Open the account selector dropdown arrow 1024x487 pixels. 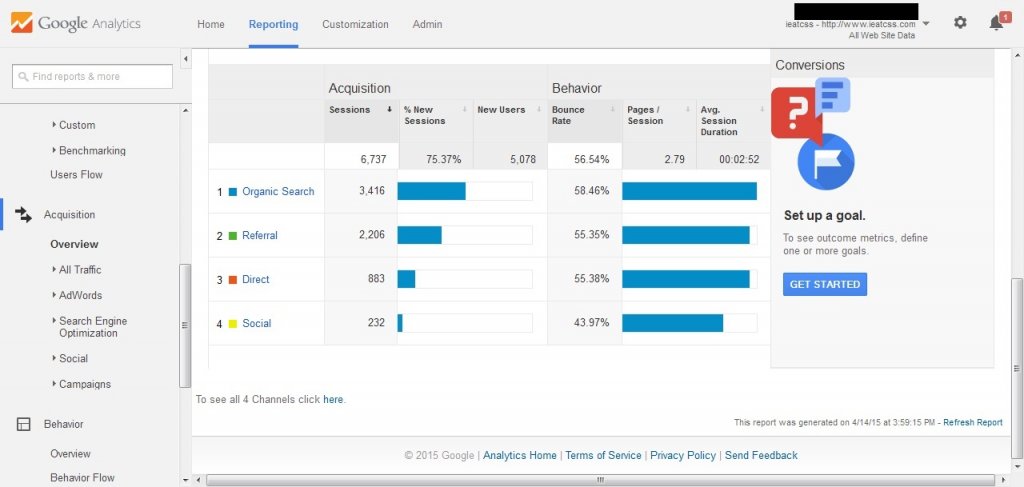point(926,24)
